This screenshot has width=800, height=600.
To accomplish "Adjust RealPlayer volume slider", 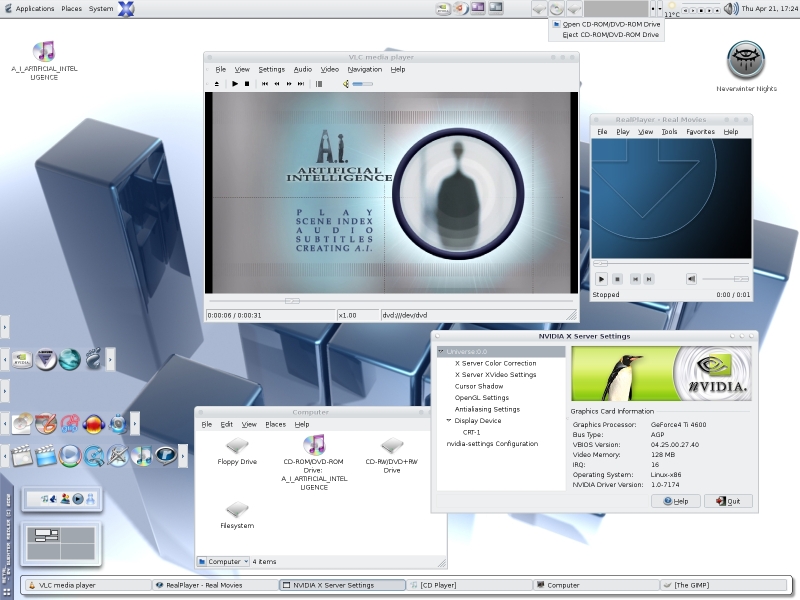I will tap(725, 279).
